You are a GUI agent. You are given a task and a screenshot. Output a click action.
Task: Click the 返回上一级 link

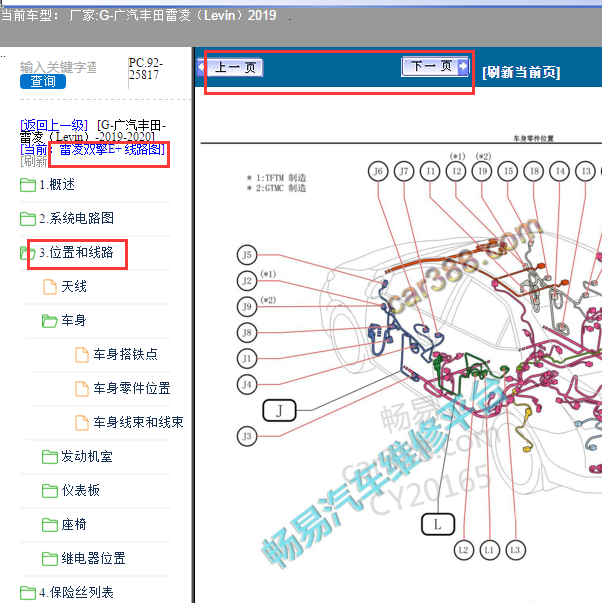(x=54, y=125)
